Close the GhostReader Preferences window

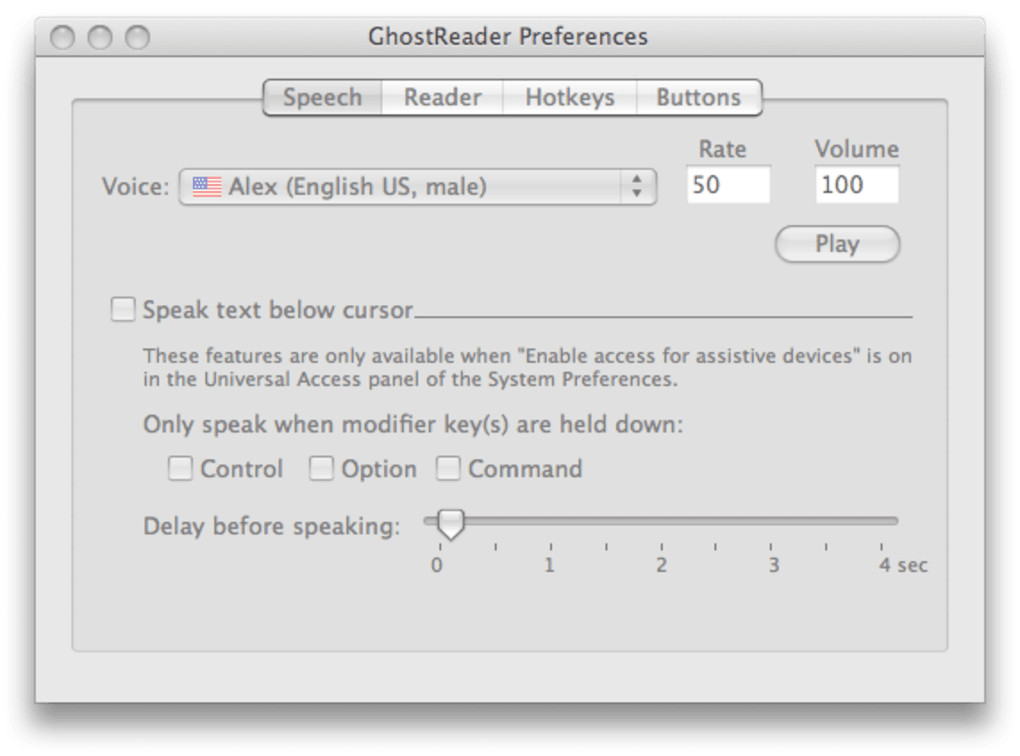[x=63, y=38]
